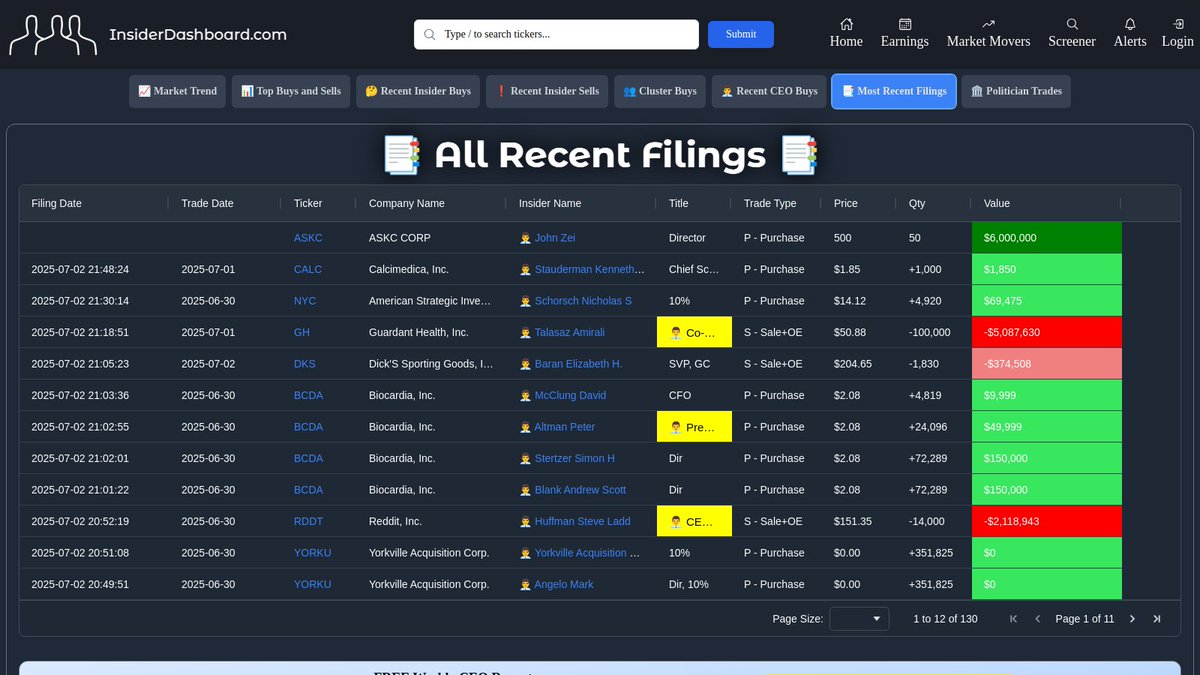
Task: Open insider Stertzer Simon H link
Action: pyautogui.click(x=575, y=459)
